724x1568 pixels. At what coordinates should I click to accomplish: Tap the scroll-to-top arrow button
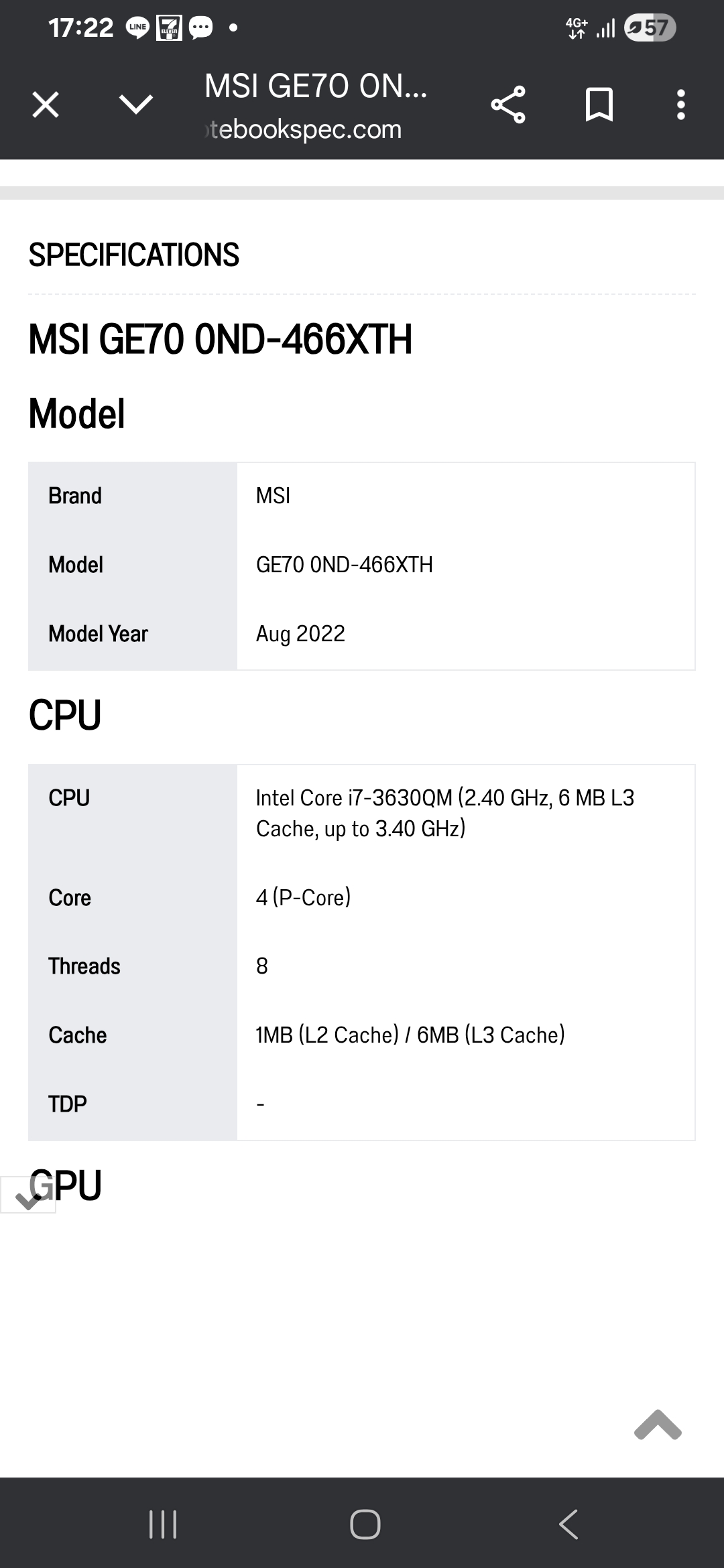pos(658,1425)
